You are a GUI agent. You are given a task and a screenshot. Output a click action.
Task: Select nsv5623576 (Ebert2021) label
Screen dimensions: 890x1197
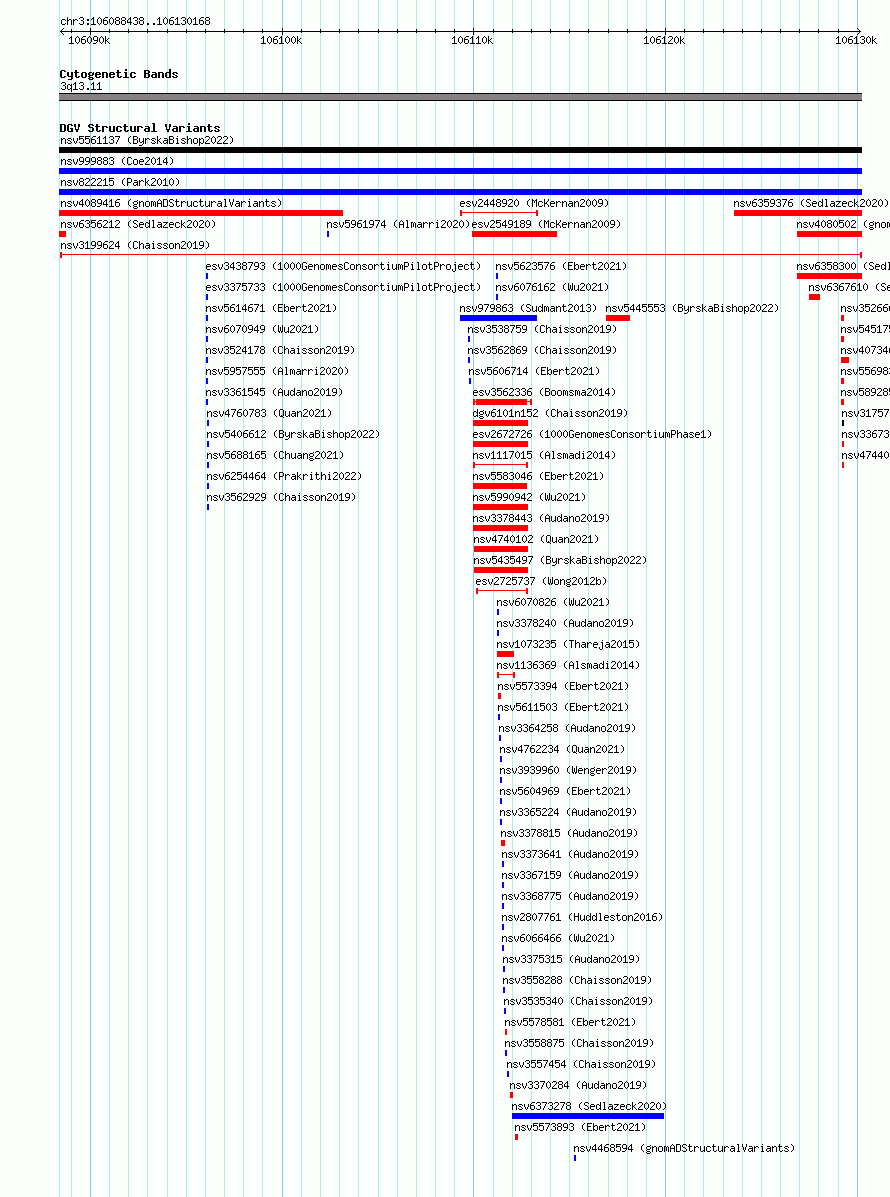pos(561,266)
